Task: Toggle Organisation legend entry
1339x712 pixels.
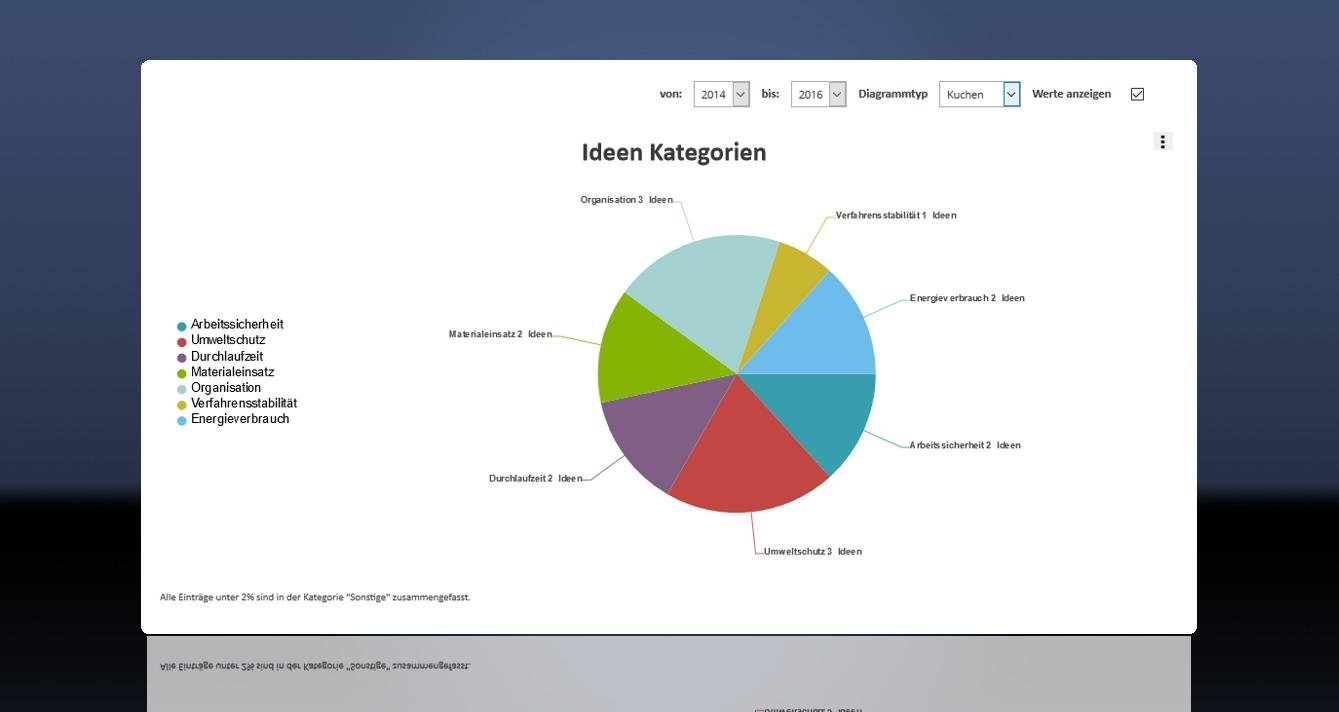Action: coord(219,388)
